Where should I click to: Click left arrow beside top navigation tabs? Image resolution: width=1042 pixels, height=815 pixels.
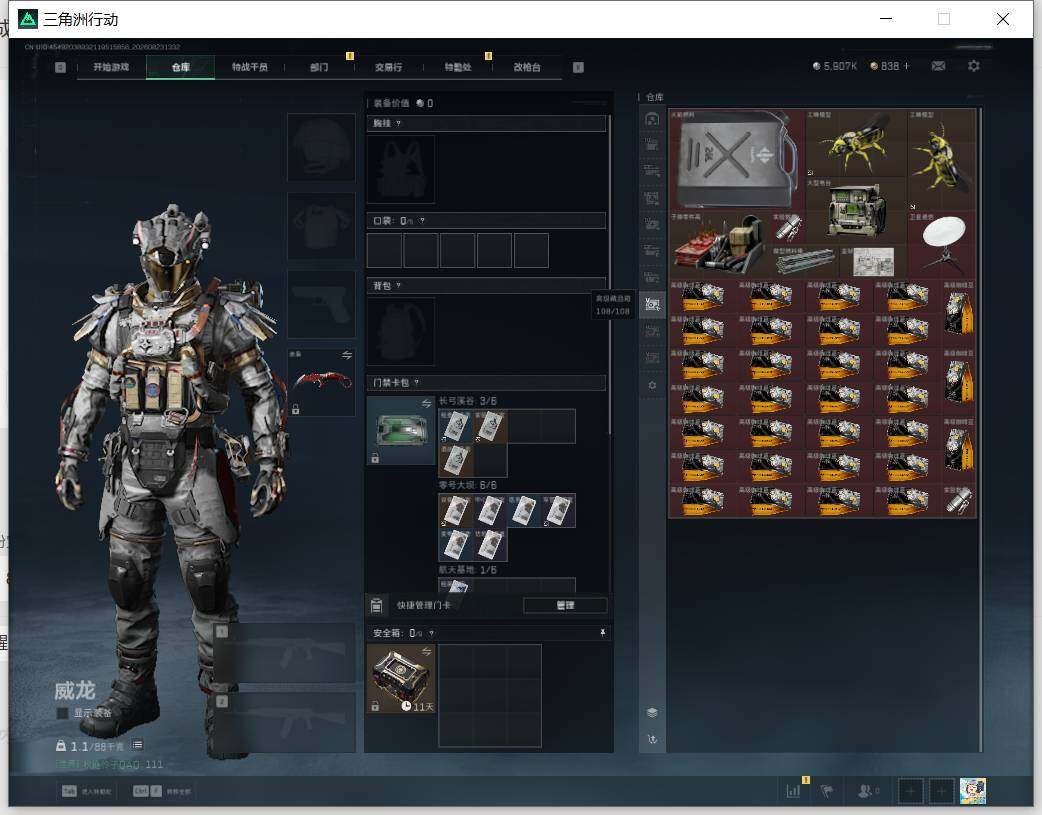click(60, 67)
